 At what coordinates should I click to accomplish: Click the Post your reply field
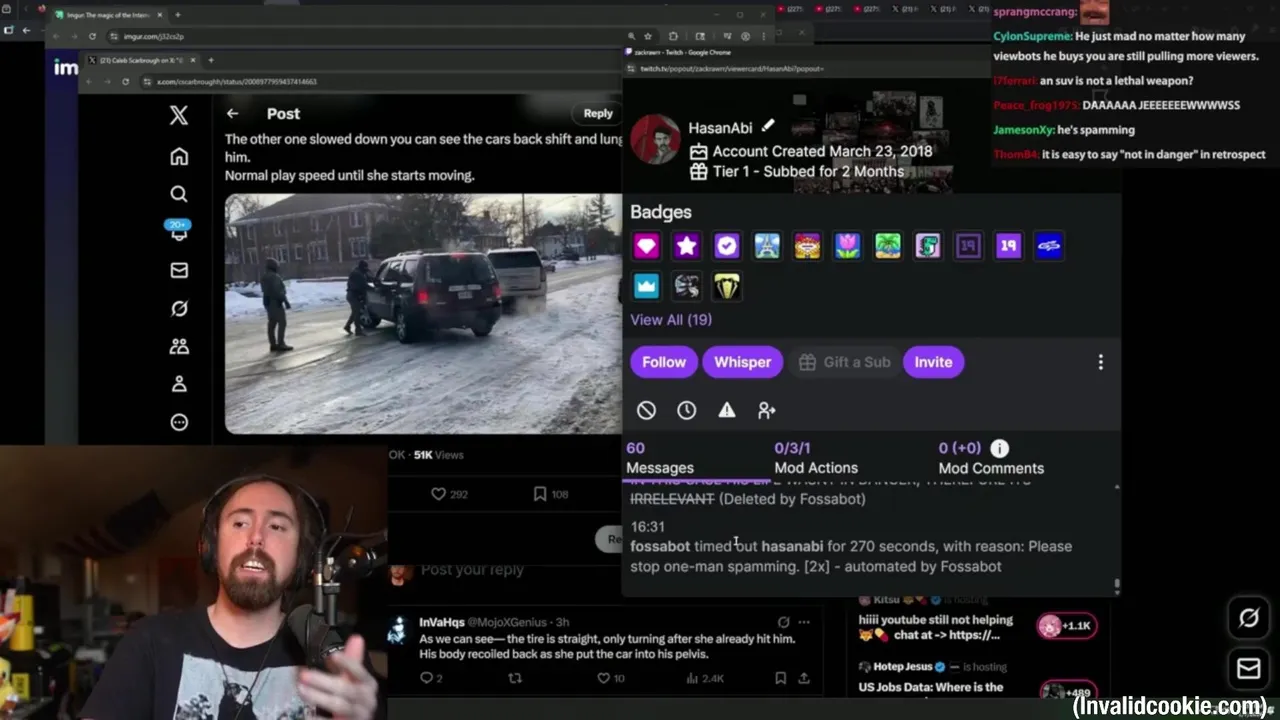(472, 570)
